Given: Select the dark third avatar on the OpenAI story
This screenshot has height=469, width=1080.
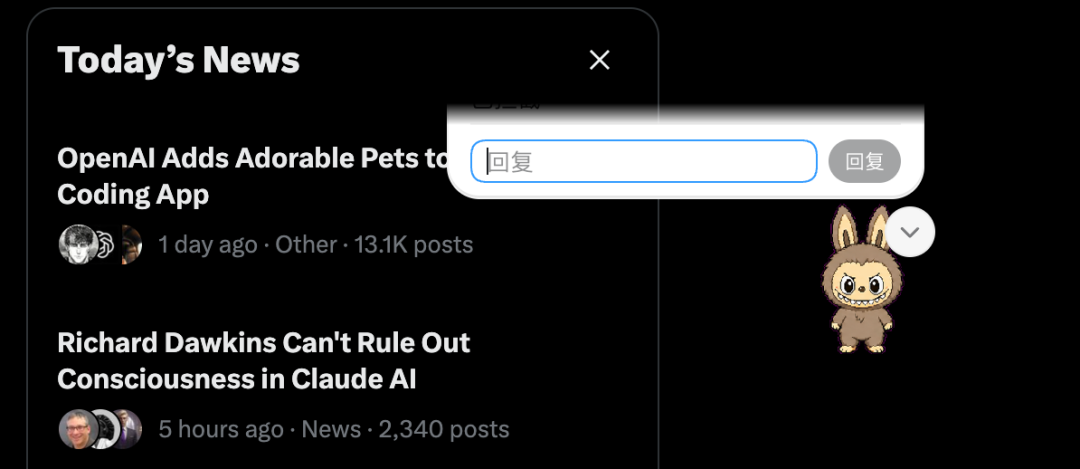Looking at the screenshot, I should click(x=131, y=244).
